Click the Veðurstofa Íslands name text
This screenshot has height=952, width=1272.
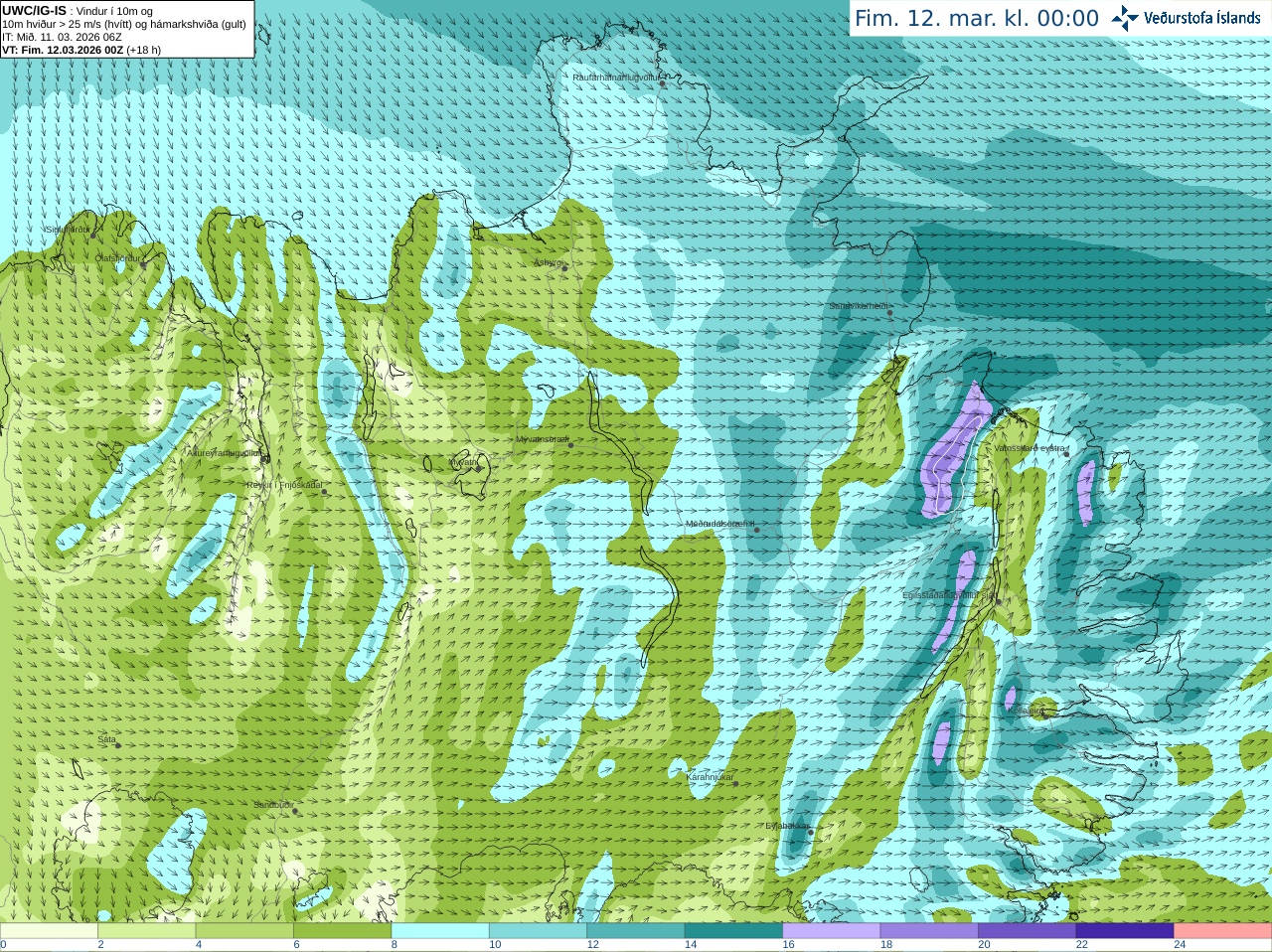(x=1202, y=18)
